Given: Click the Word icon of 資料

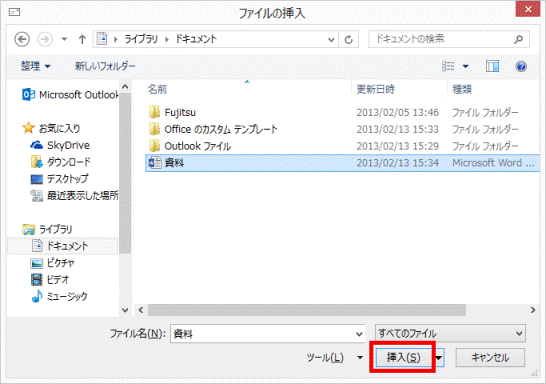Looking at the screenshot, I should (x=155, y=163).
